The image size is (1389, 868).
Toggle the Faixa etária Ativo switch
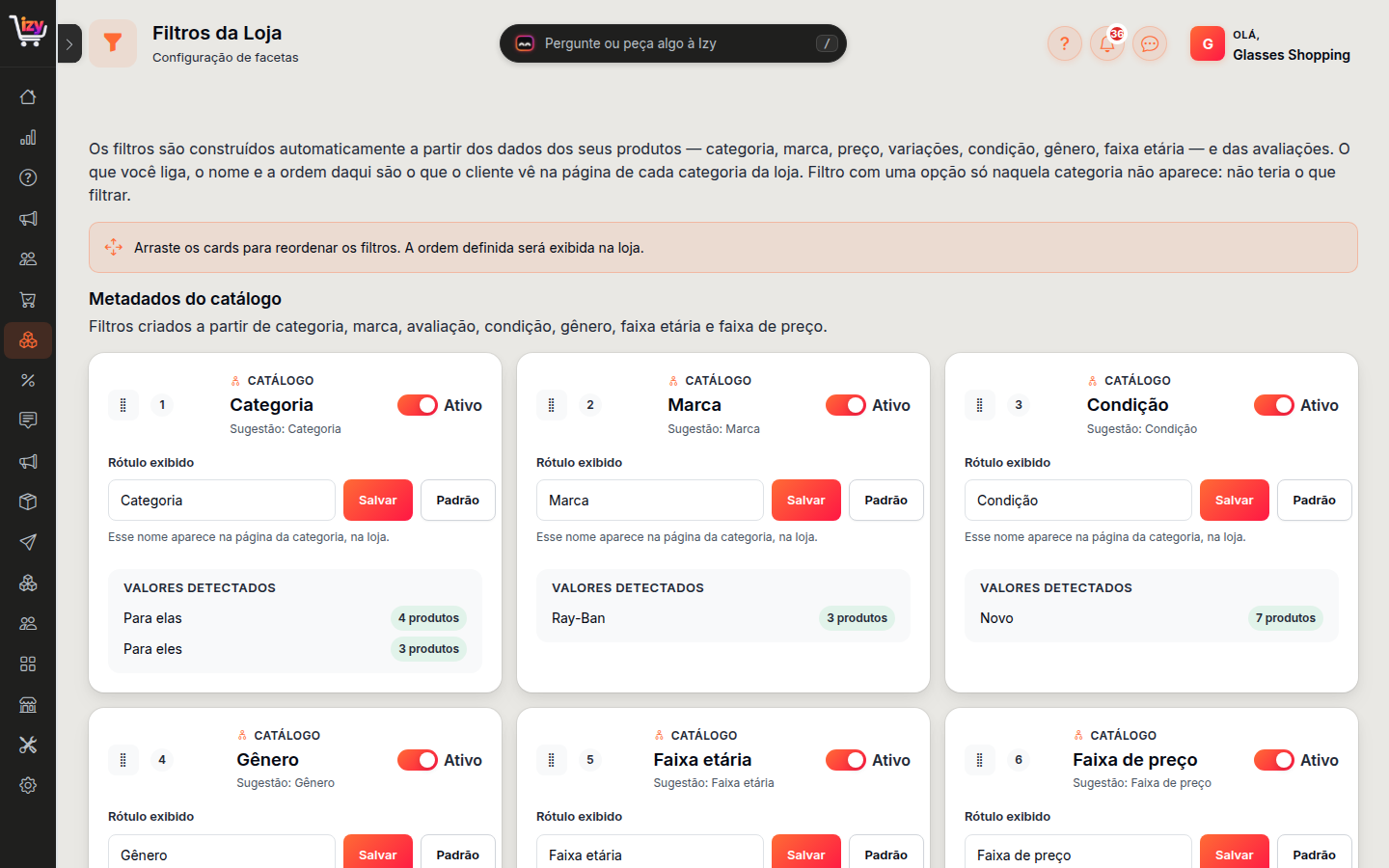point(846,760)
